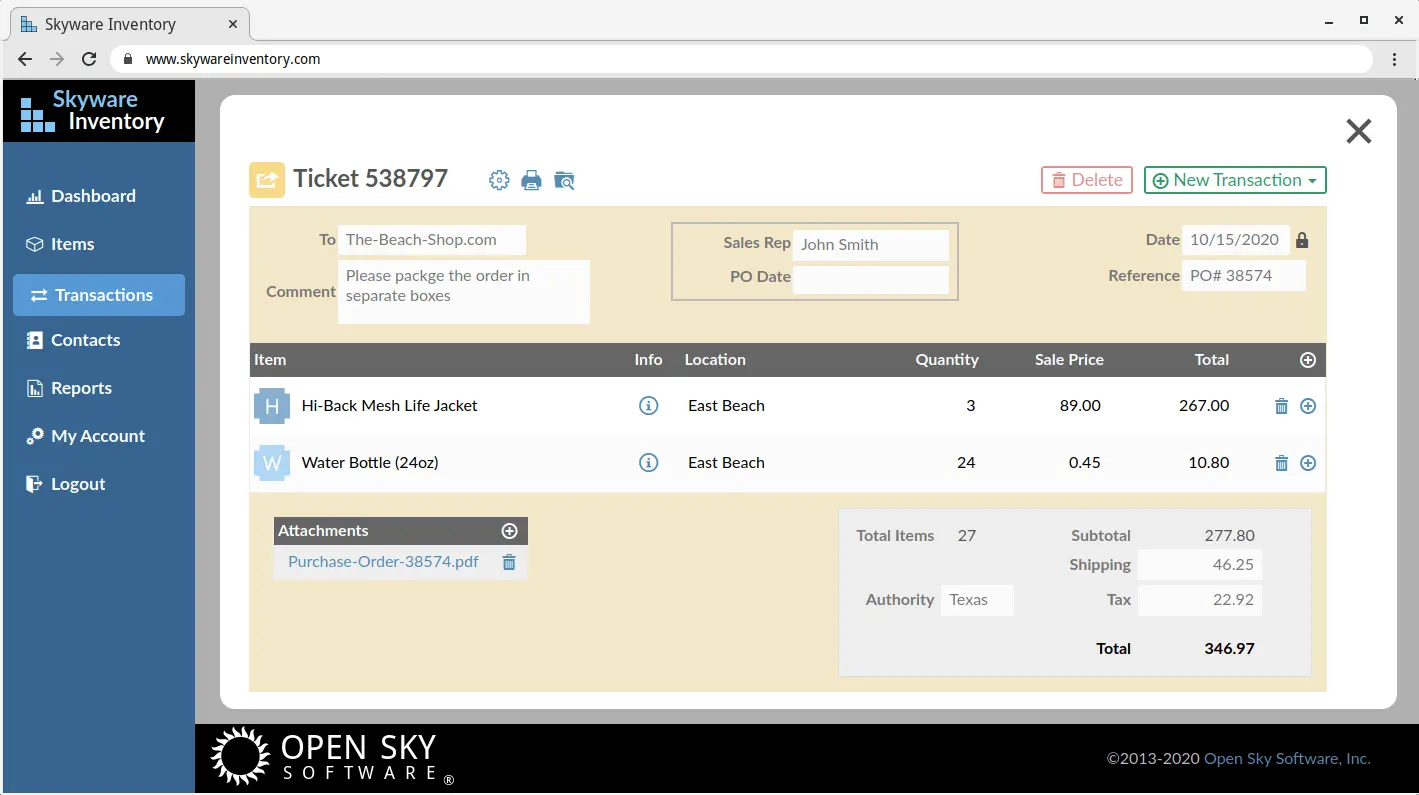
Task: Delete the Water Bottle row
Action: click(x=1281, y=463)
